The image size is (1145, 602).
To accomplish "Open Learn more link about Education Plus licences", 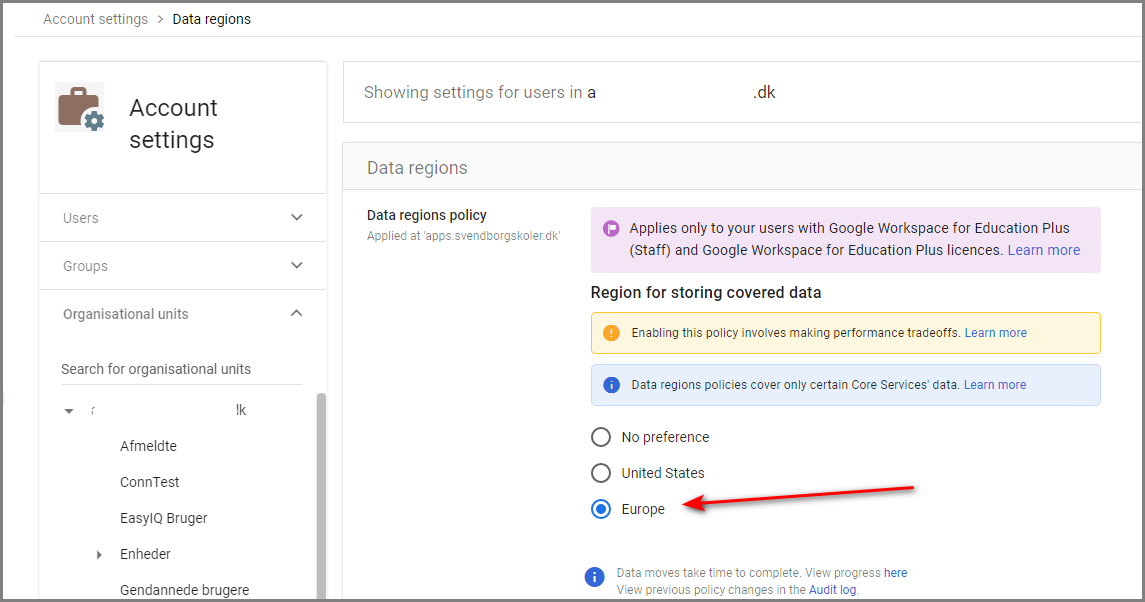I will 1043,250.
